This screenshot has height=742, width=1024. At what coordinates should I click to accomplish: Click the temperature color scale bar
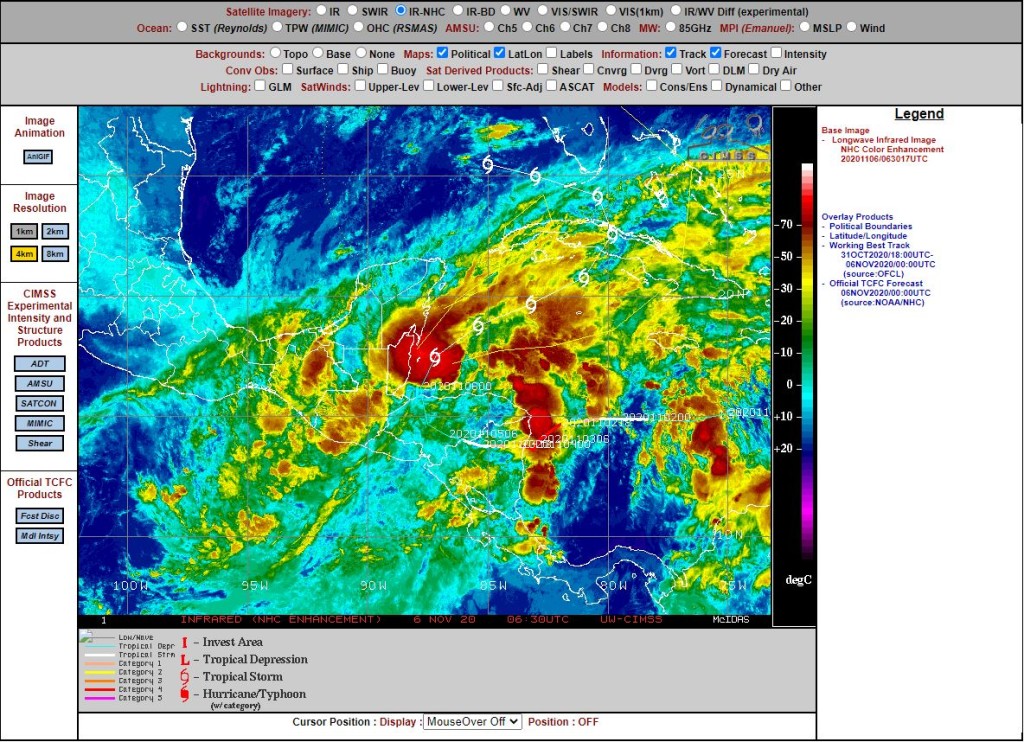point(807,361)
